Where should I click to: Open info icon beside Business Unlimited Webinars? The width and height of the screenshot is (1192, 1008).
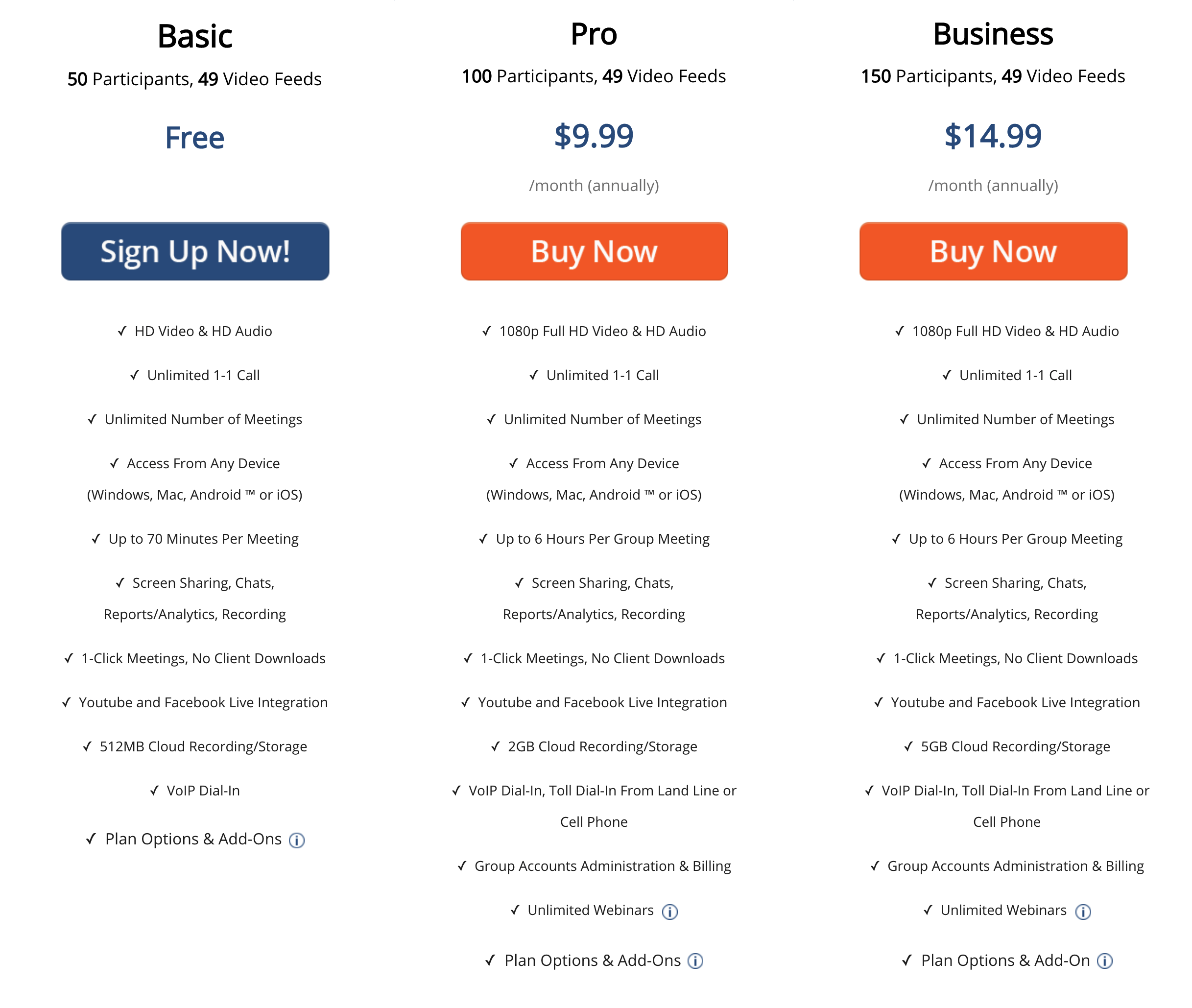point(1083,912)
